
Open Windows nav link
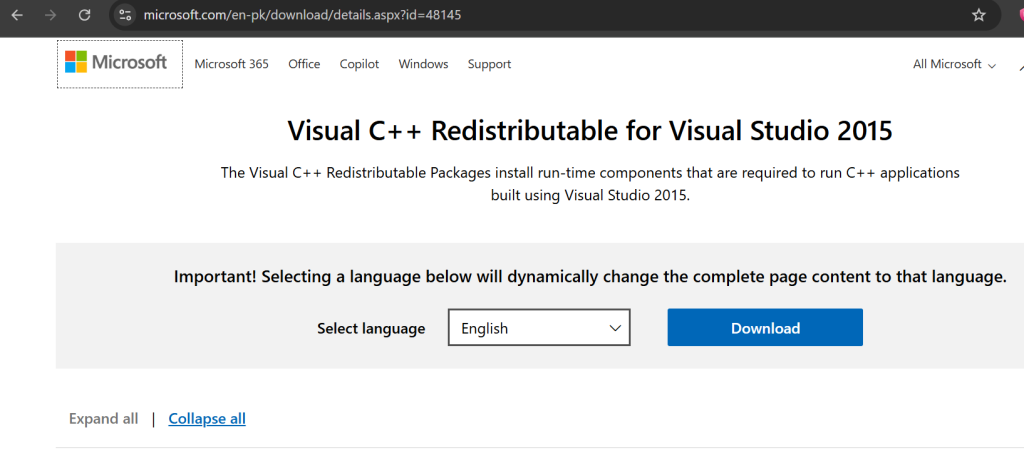click(x=423, y=64)
